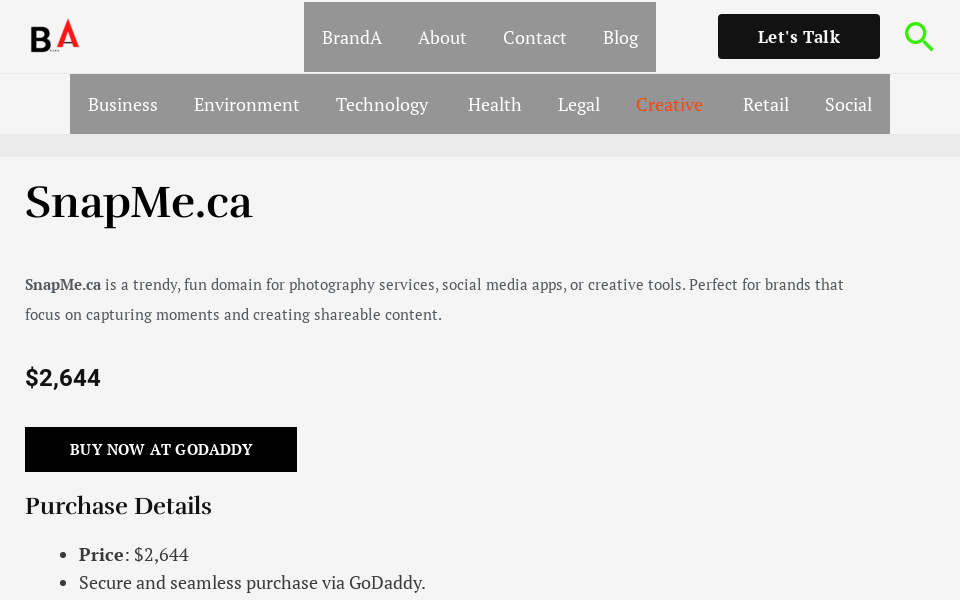Select the Creative category
The width and height of the screenshot is (960, 600).
pos(669,104)
